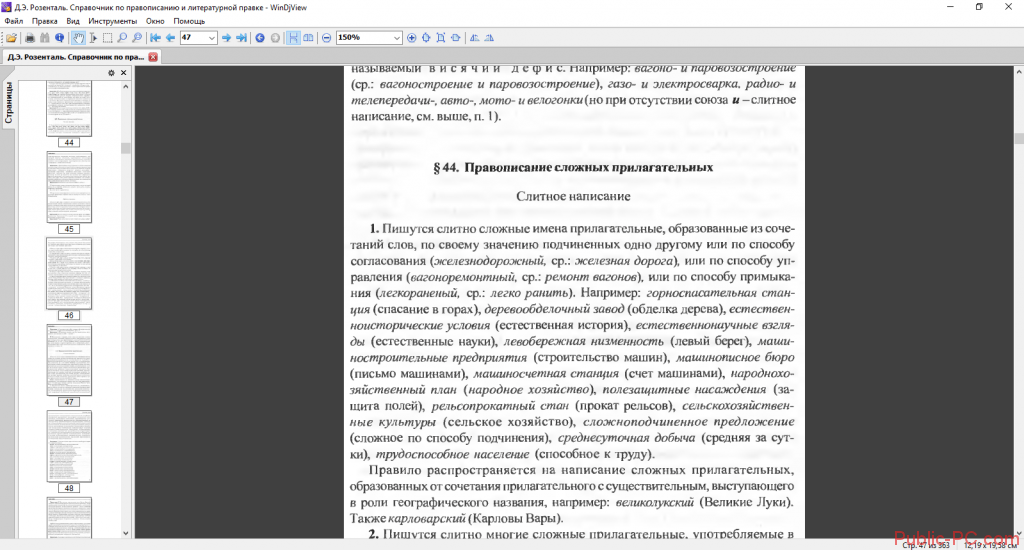Click the subheading Слитное написание

573,196
